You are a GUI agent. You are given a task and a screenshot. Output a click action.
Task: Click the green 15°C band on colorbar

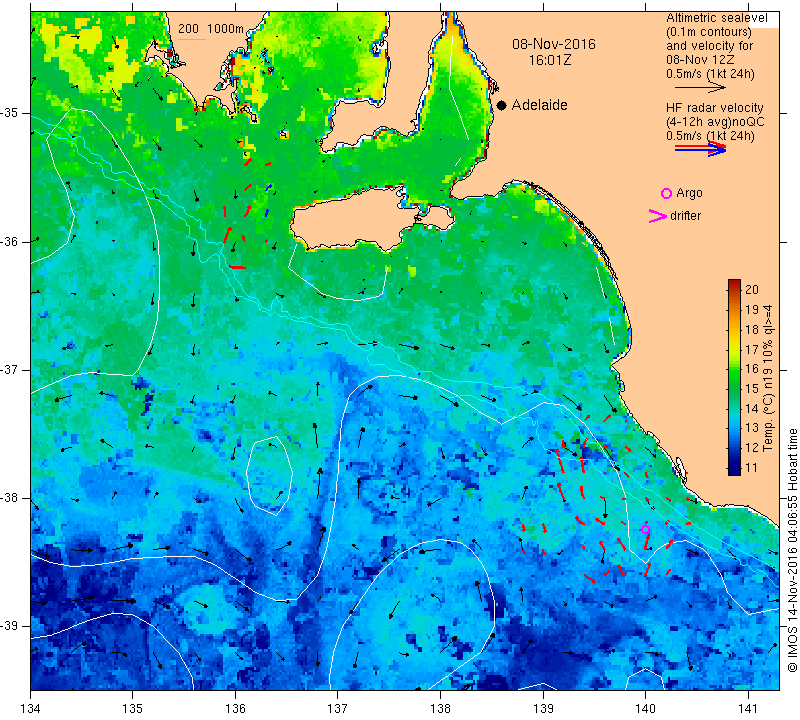click(x=734, y=388)
